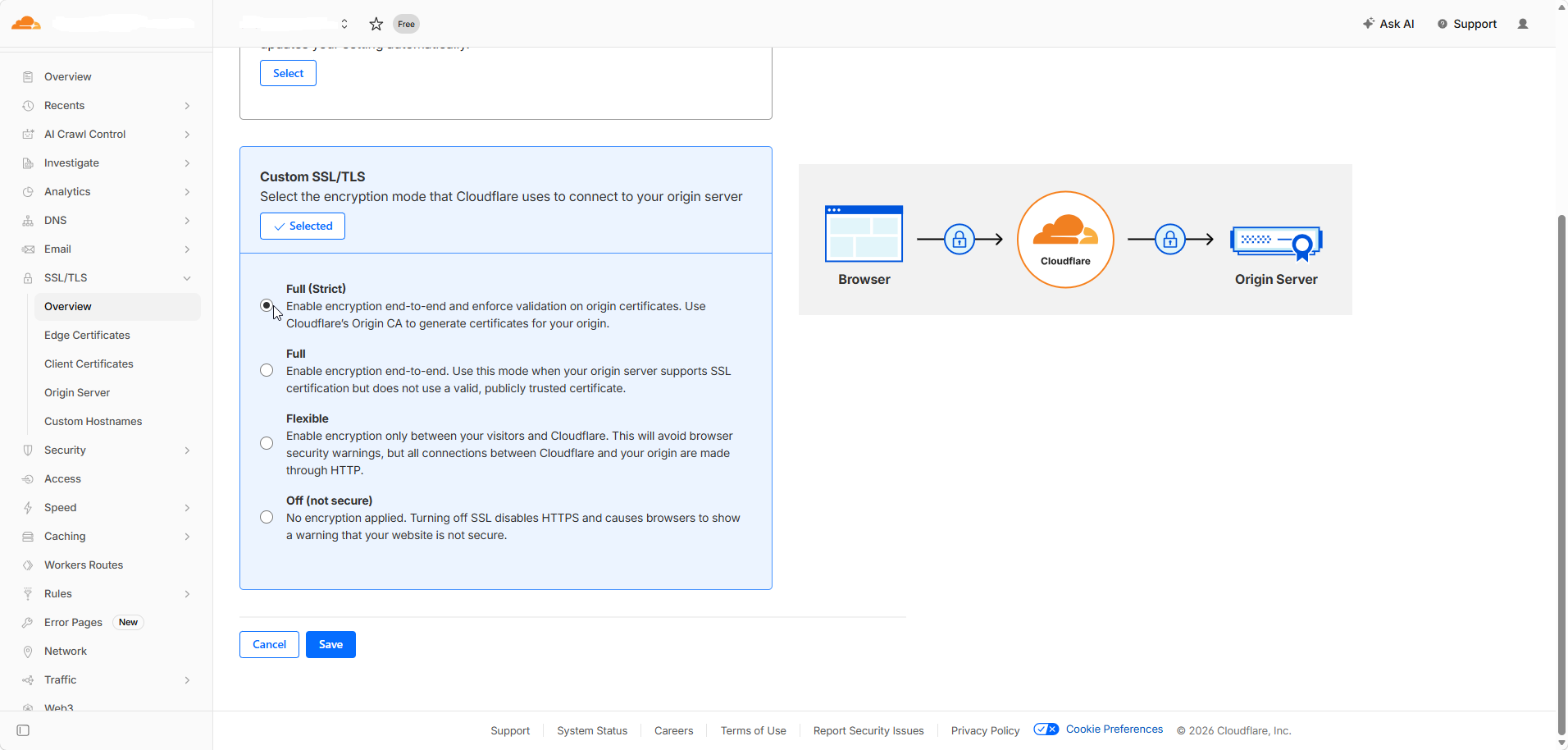Expand the Speed submenu chevron
Image resolution: width=1568 pixels, height=750 pixels.
point(187,508)
